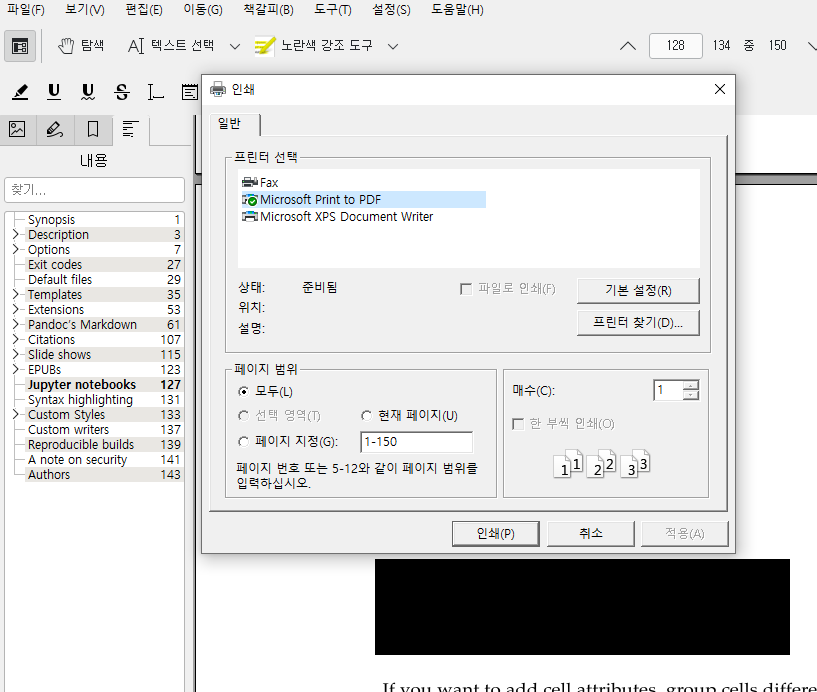Click the 인쇄(P) print button
Viewport: 817px width, 692px height.
pyautogui.click(x=496, y=534)
